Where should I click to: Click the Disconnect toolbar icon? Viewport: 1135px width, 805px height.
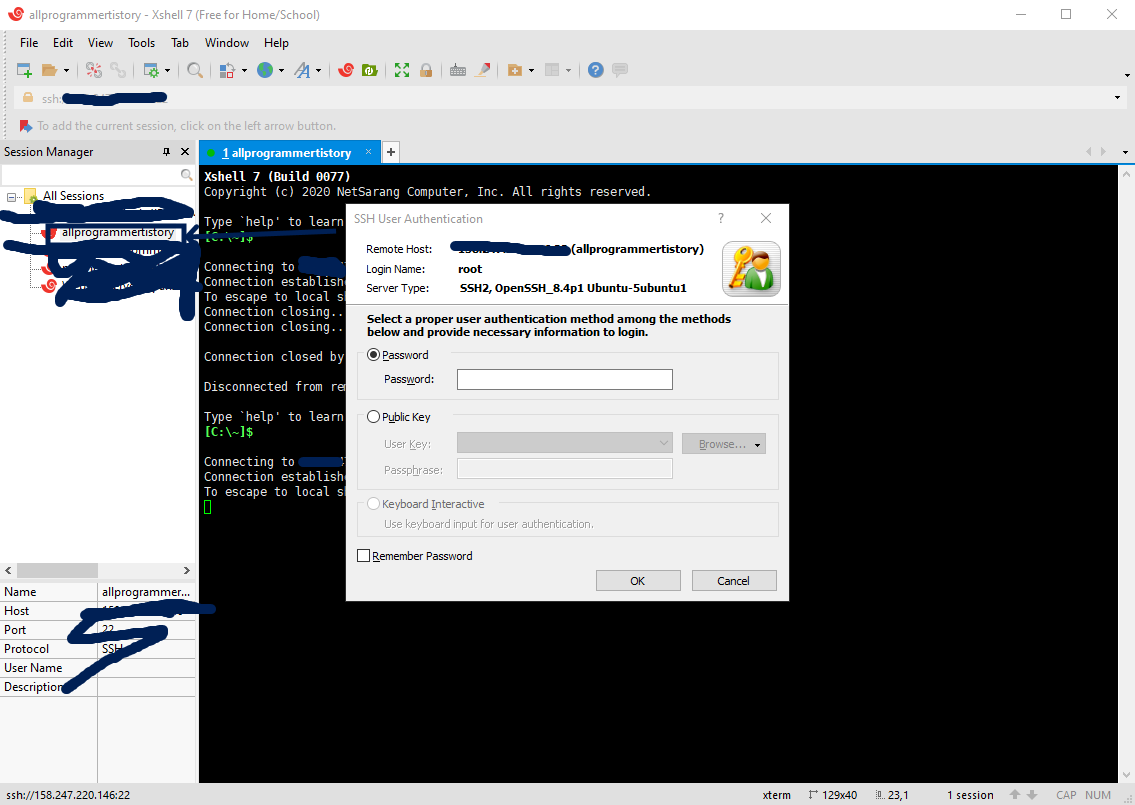point(94,70)
